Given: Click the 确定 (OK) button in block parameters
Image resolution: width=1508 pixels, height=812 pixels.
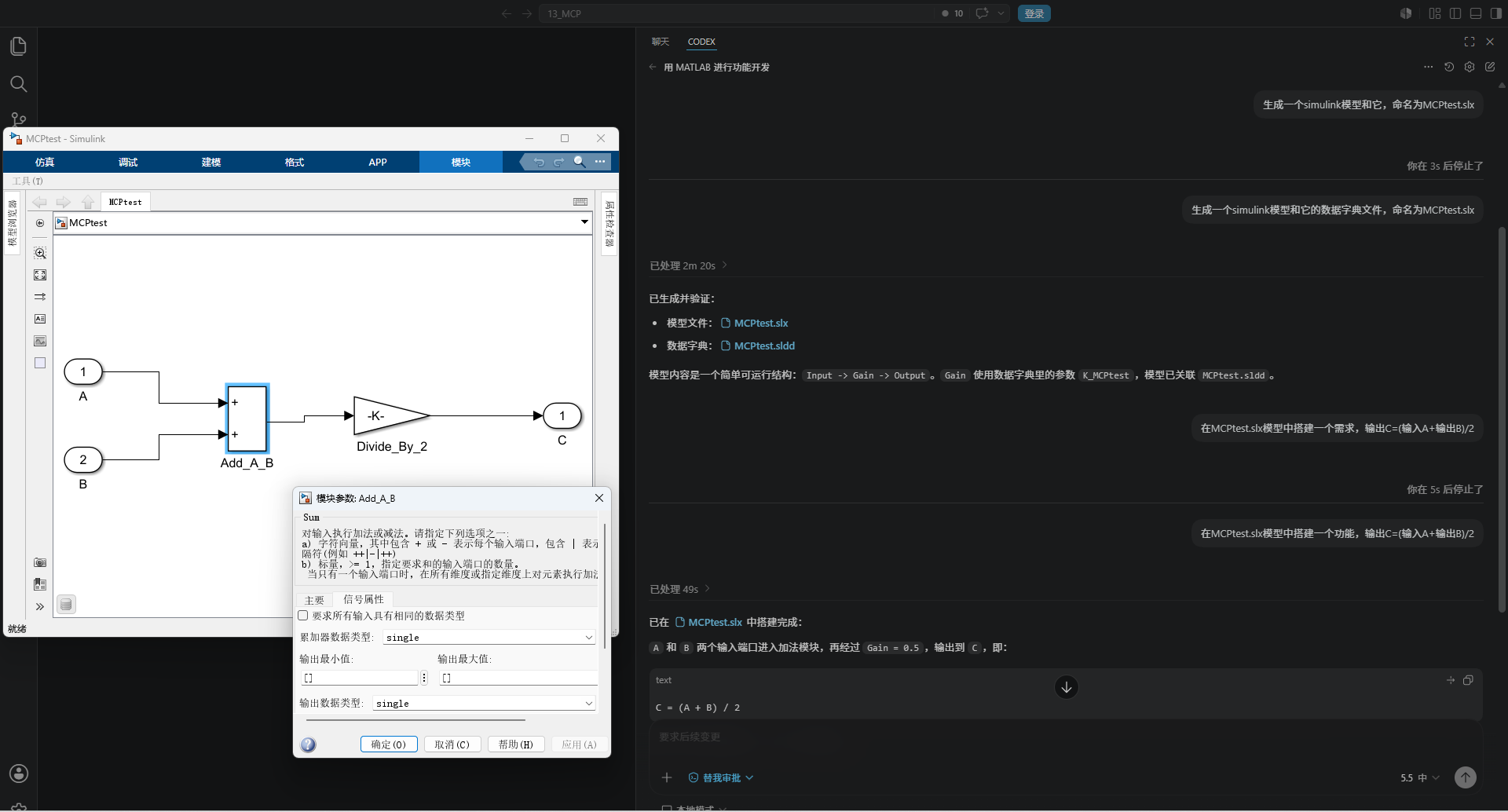Looking at the screenshot, I should (389, 744).
